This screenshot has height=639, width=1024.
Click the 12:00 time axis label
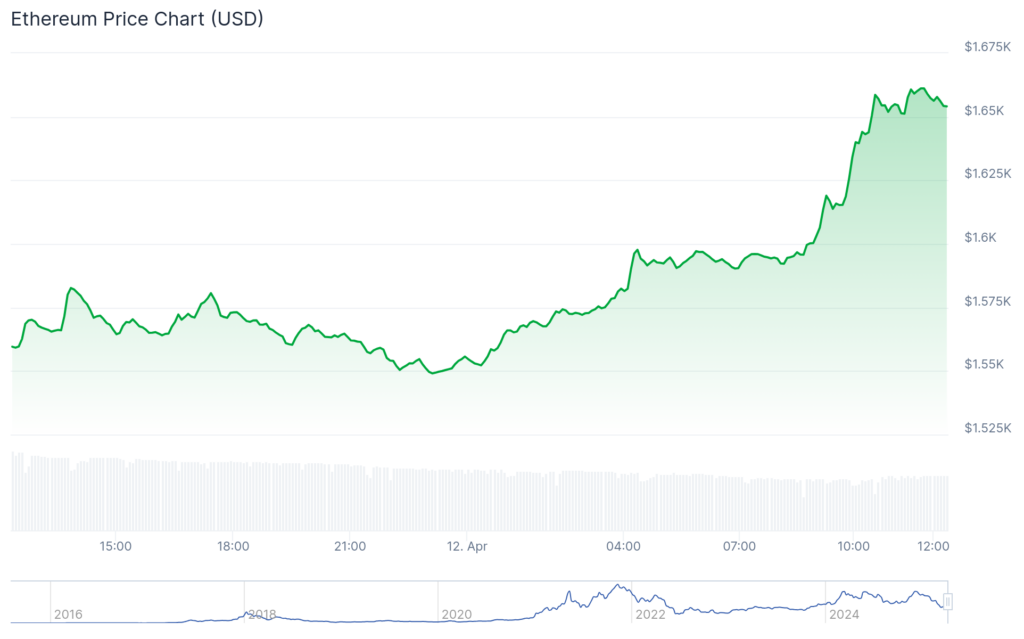933,546
